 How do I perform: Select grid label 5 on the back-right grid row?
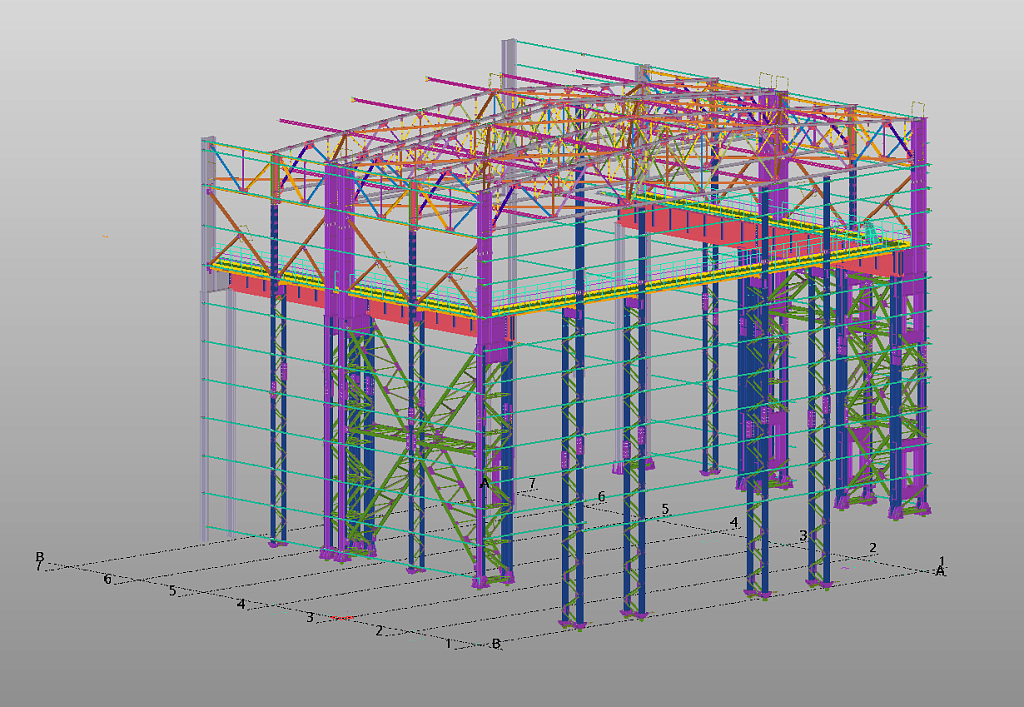(665, 510)
